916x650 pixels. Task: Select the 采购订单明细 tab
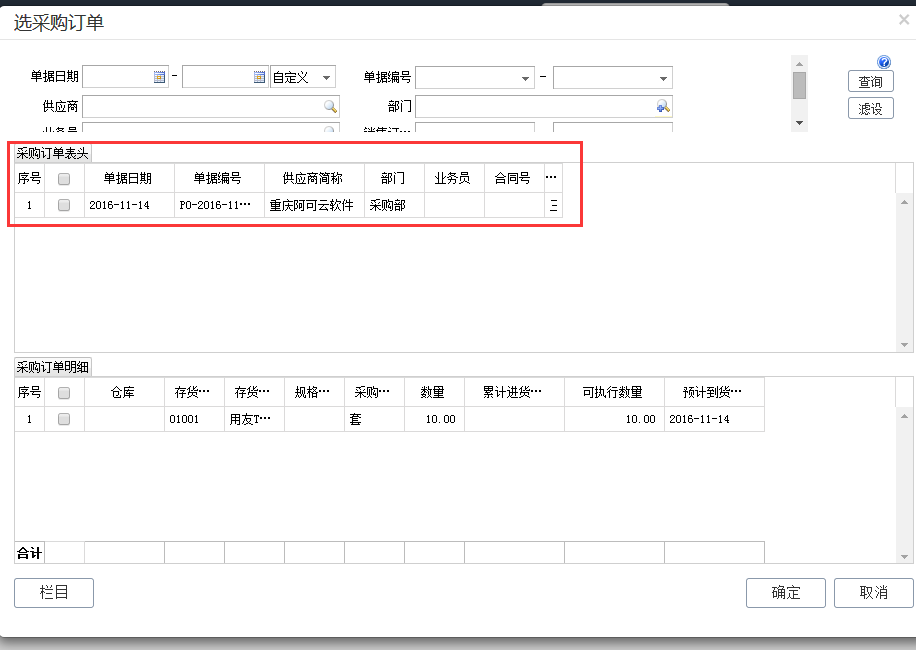tap(53, 367)
